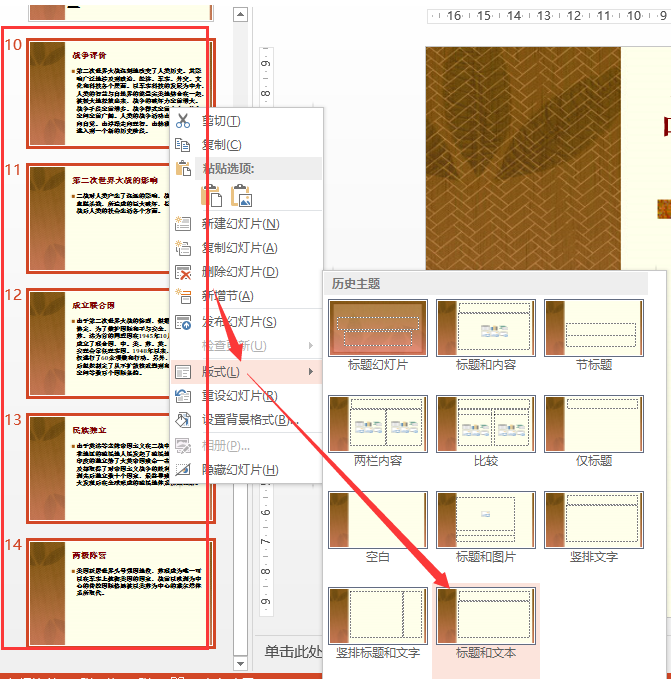Select slide 11 thumbnail 第二次世界大战的影响
Viewport: 671px width, 679px height.
[x=100, y=218]
